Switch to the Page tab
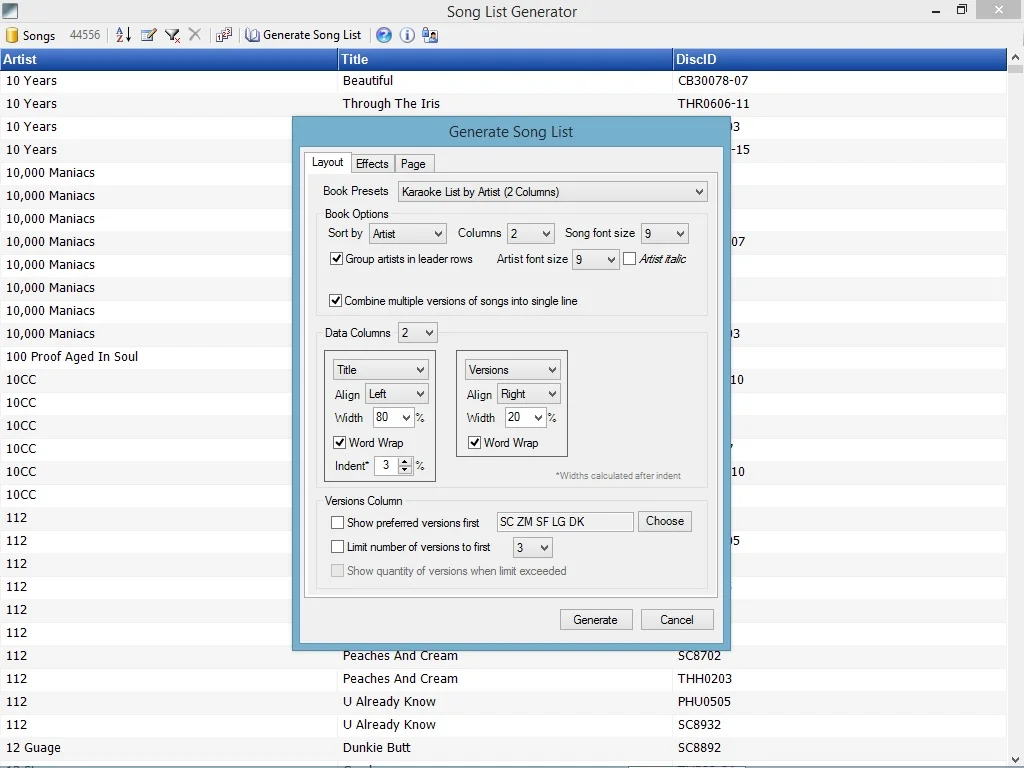This screenshot has width=1024, height=768. [413, 164]
